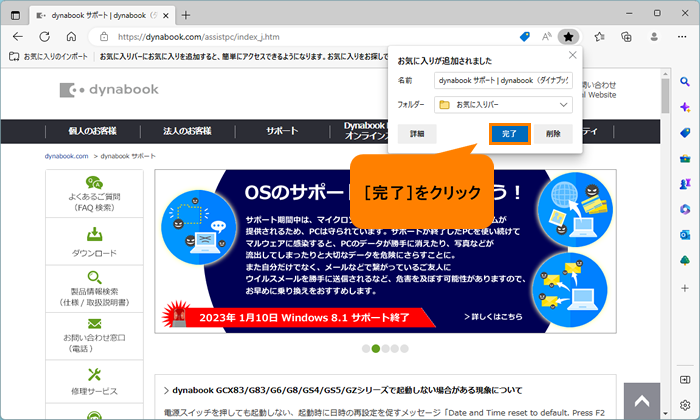This screenshot has height=420, width=700.
Task: Open the sidebar Tools briefcase icon
Action: [685, 158]
